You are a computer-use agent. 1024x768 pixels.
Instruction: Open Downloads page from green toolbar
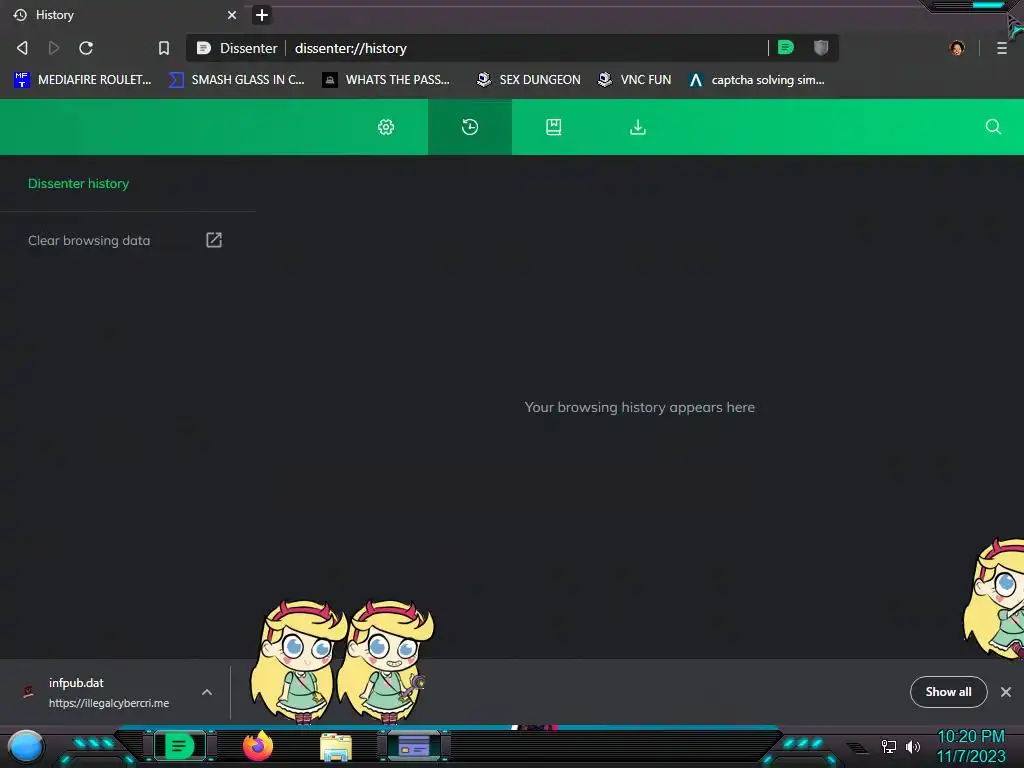tap(638, 127)
